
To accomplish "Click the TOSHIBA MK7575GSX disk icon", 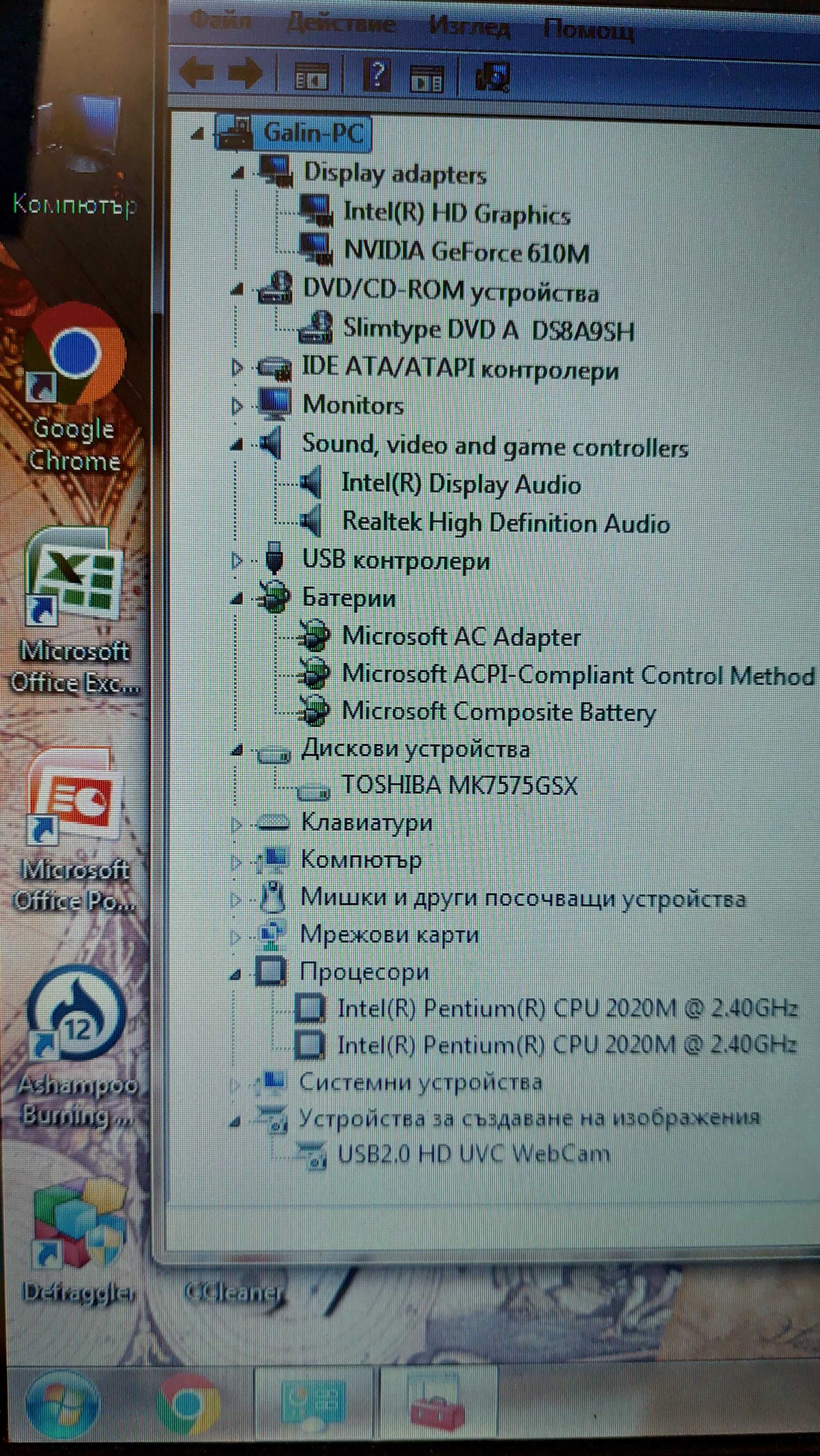I will point(313,793).
